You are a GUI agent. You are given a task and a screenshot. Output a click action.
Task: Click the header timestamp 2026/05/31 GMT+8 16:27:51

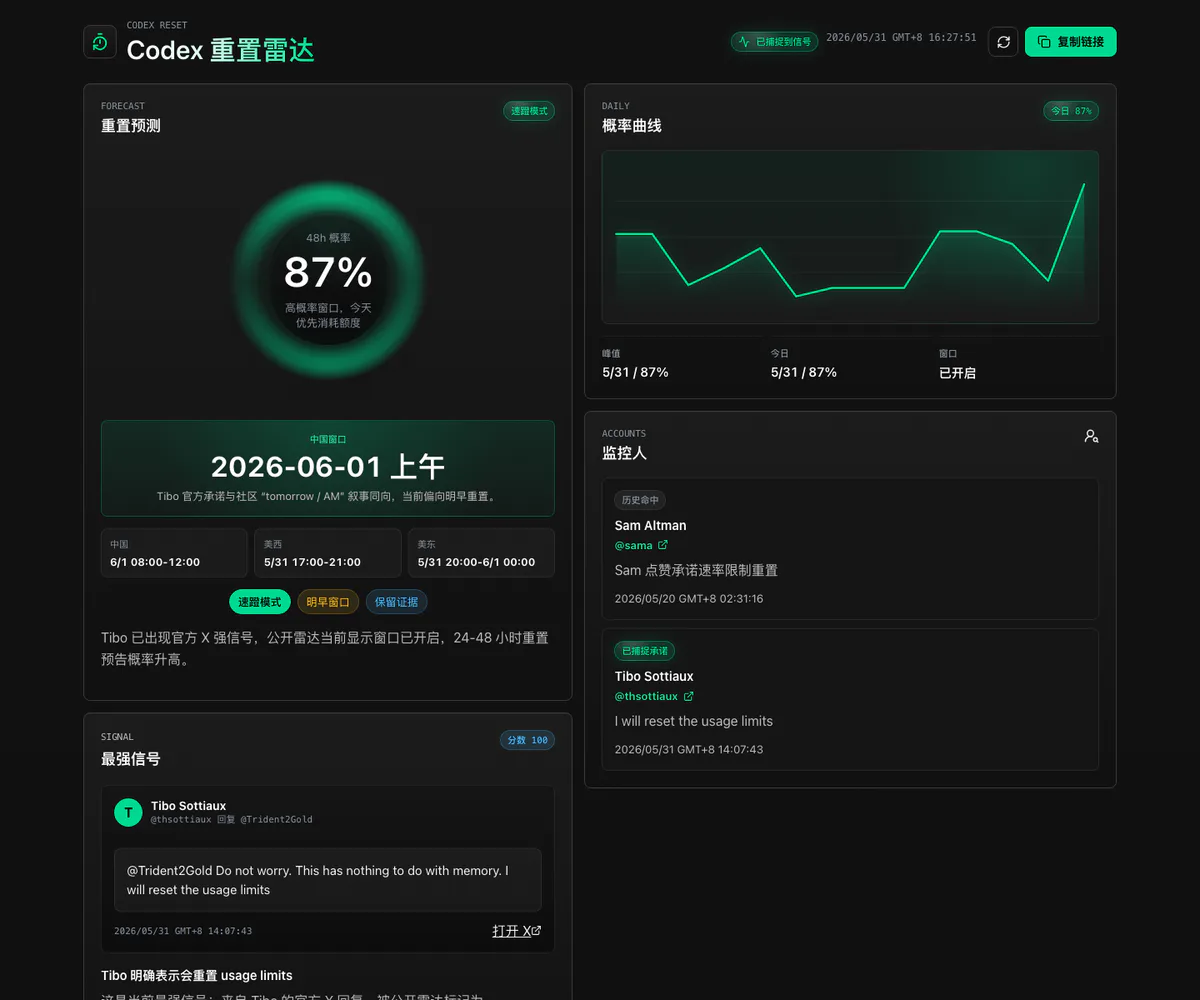tap(901, 37)
